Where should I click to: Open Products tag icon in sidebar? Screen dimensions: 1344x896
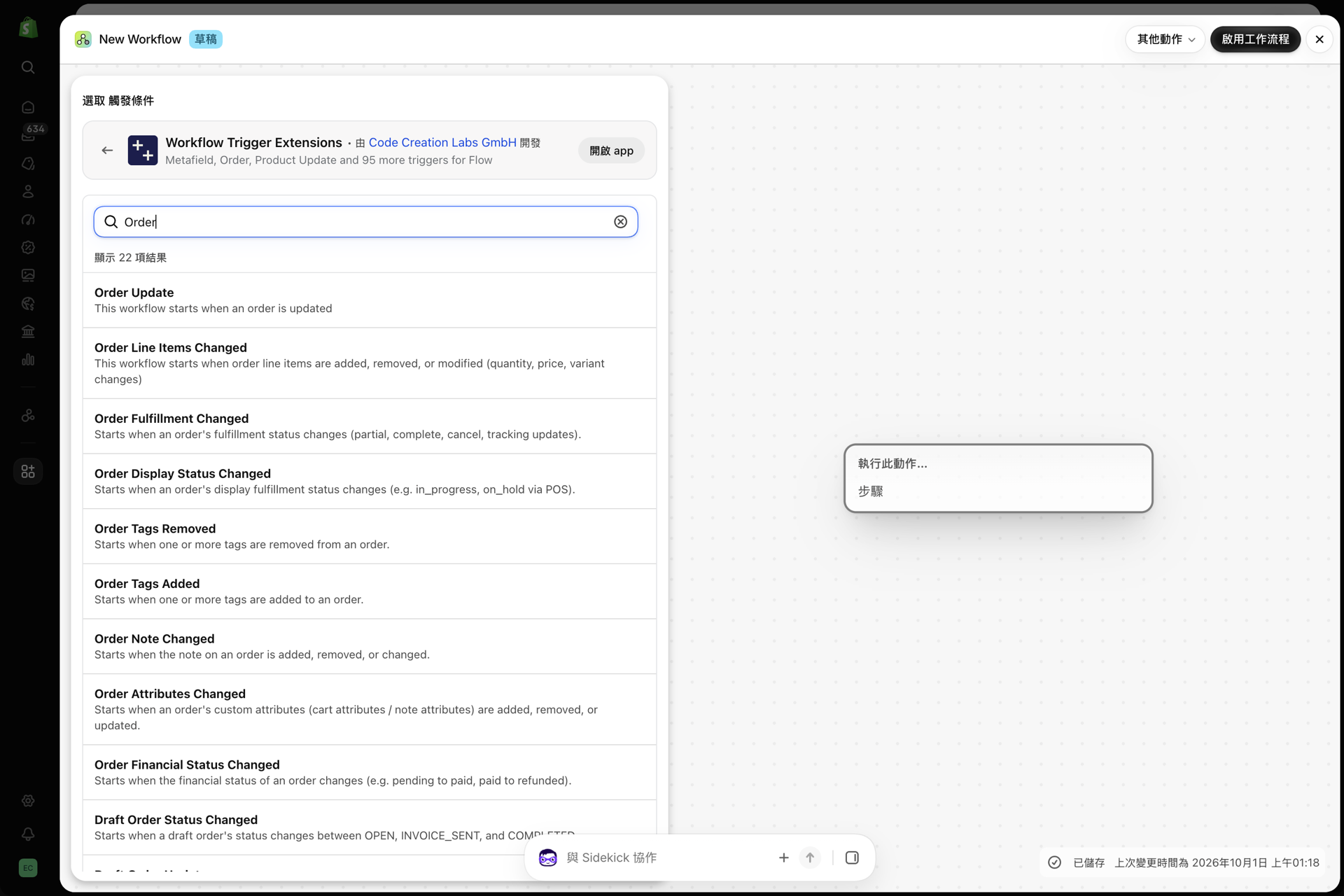28,163
